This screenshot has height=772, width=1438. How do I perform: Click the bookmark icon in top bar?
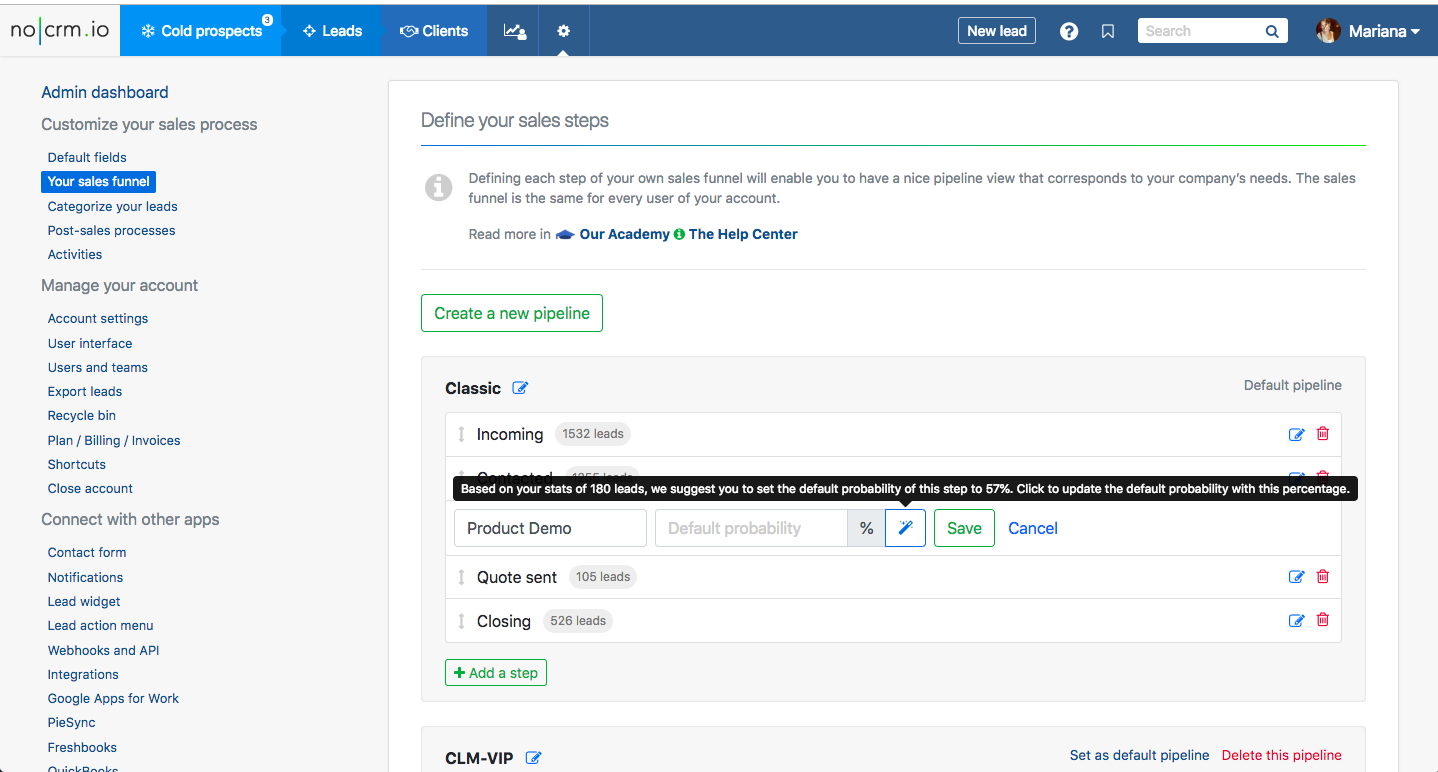click(1108, 31)
